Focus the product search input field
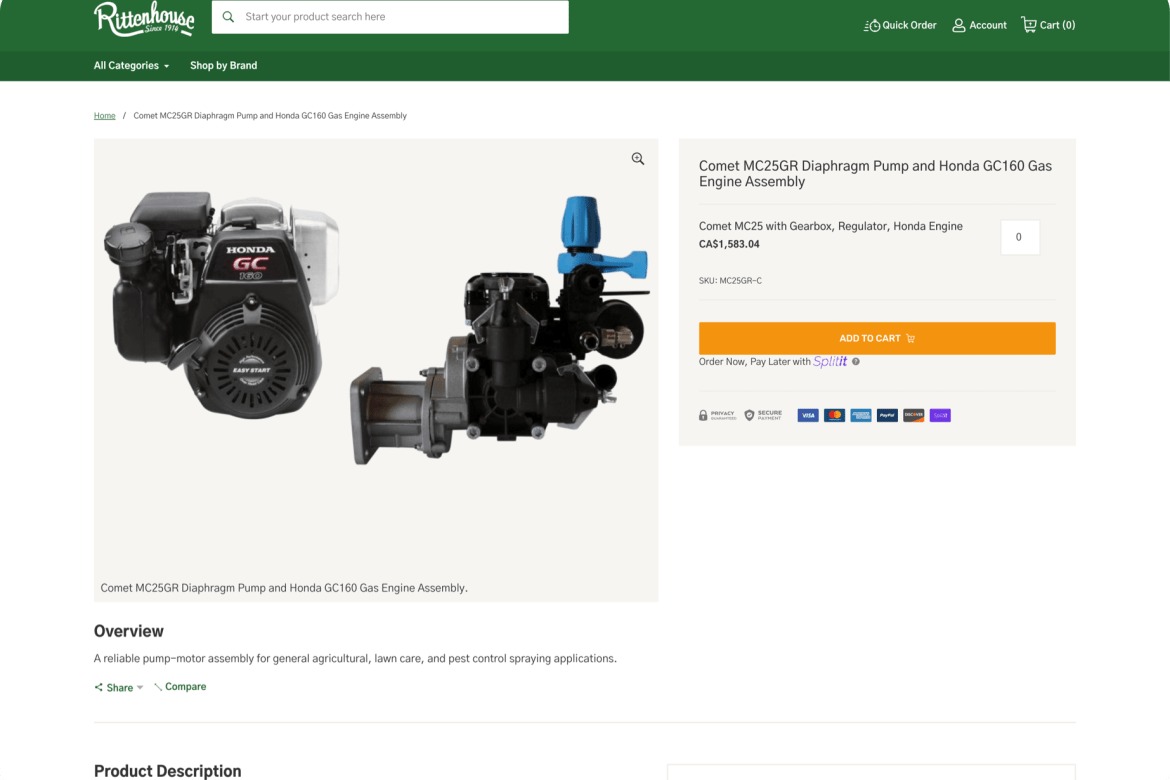 (x=400, y=17)
